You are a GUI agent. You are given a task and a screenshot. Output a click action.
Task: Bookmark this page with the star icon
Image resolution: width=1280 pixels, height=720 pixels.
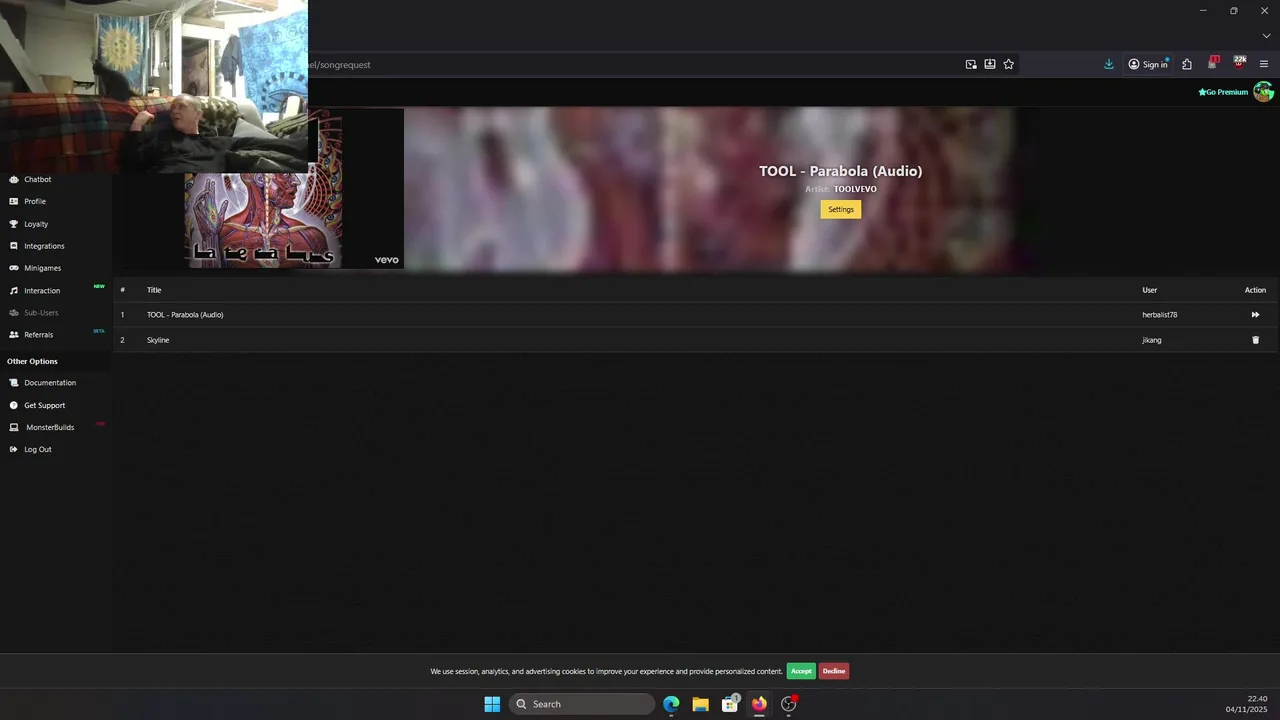tap(1009, 64)
